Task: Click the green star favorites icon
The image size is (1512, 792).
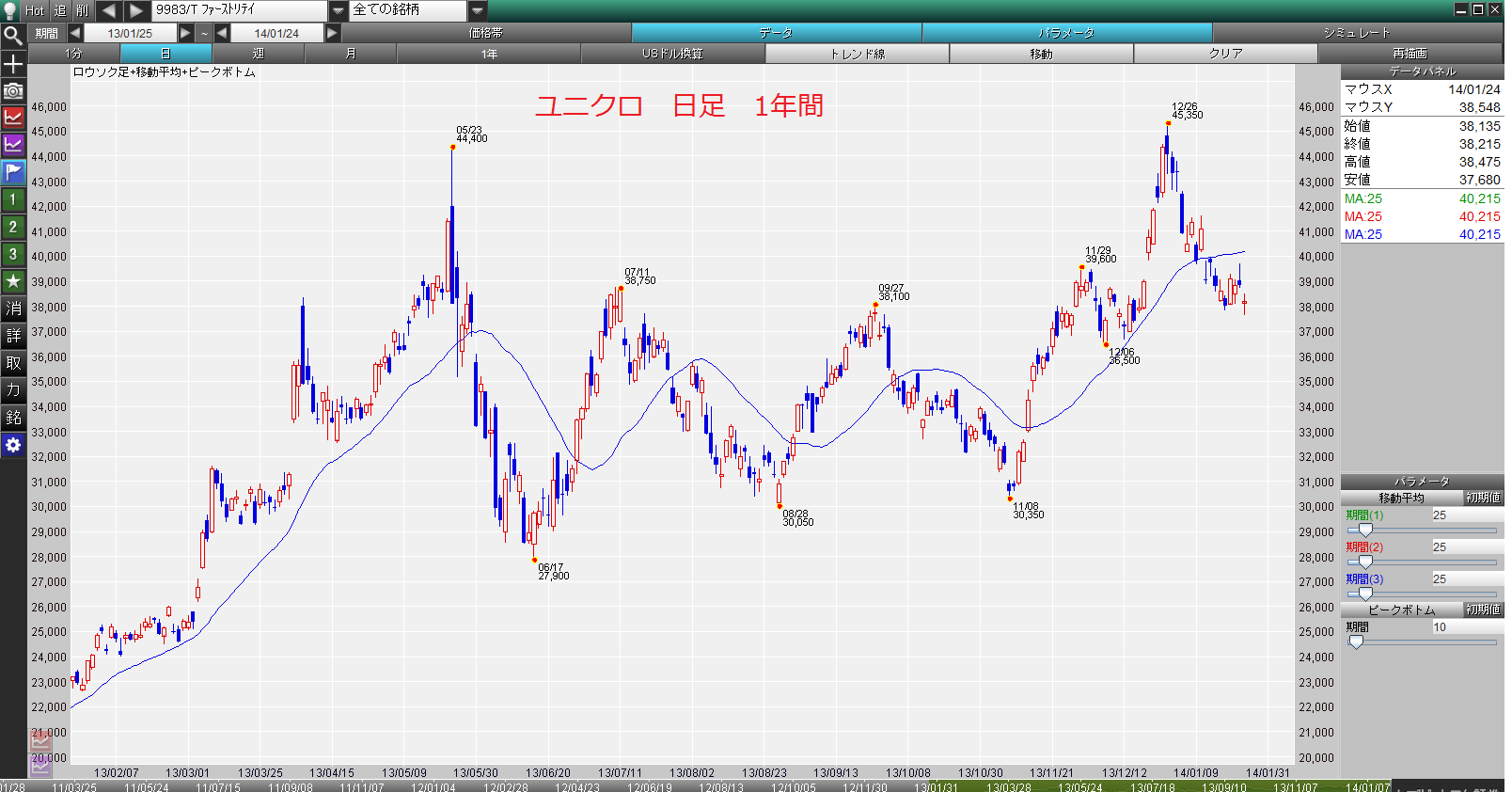Action: [x=13, y=281]
